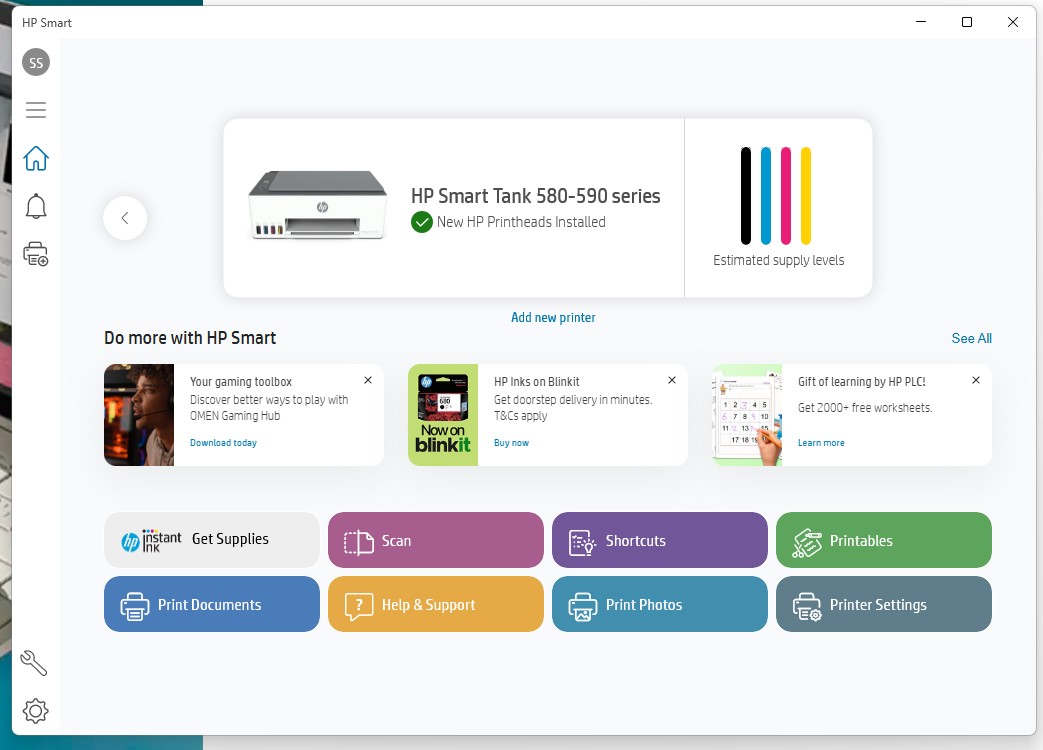This screenshot has height=750, width=1043.
Task: Close the HP Inks on Blinkit card
Action: 672,380
